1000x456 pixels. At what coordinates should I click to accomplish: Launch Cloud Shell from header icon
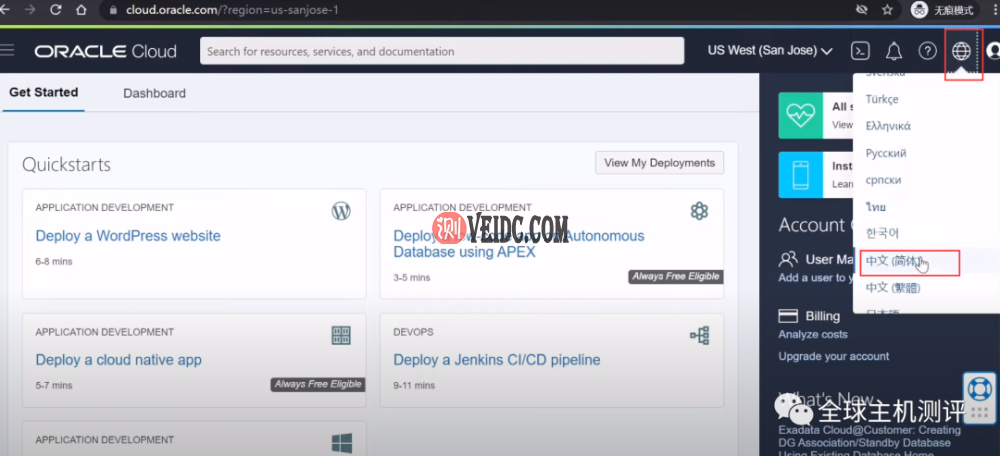859,51
